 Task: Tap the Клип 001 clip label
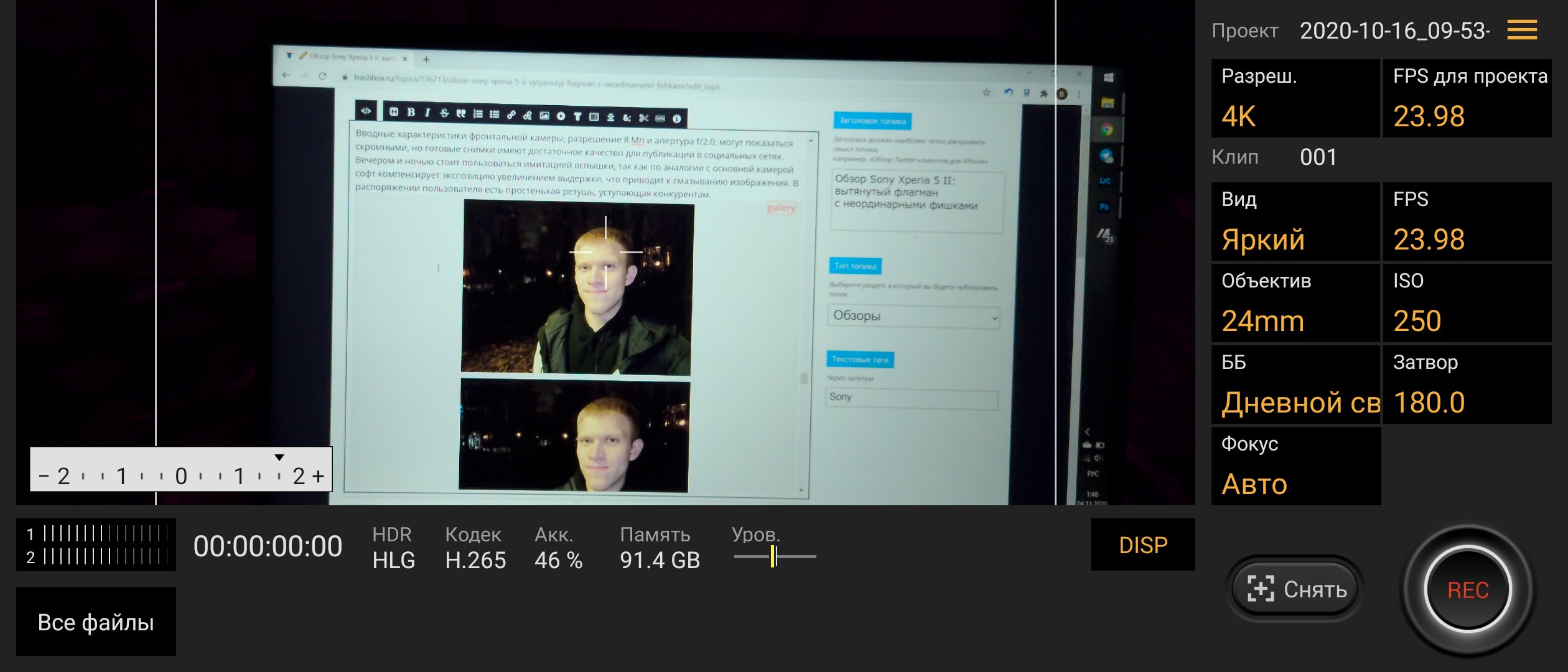pyautogui.click(x=1274, y=157)
